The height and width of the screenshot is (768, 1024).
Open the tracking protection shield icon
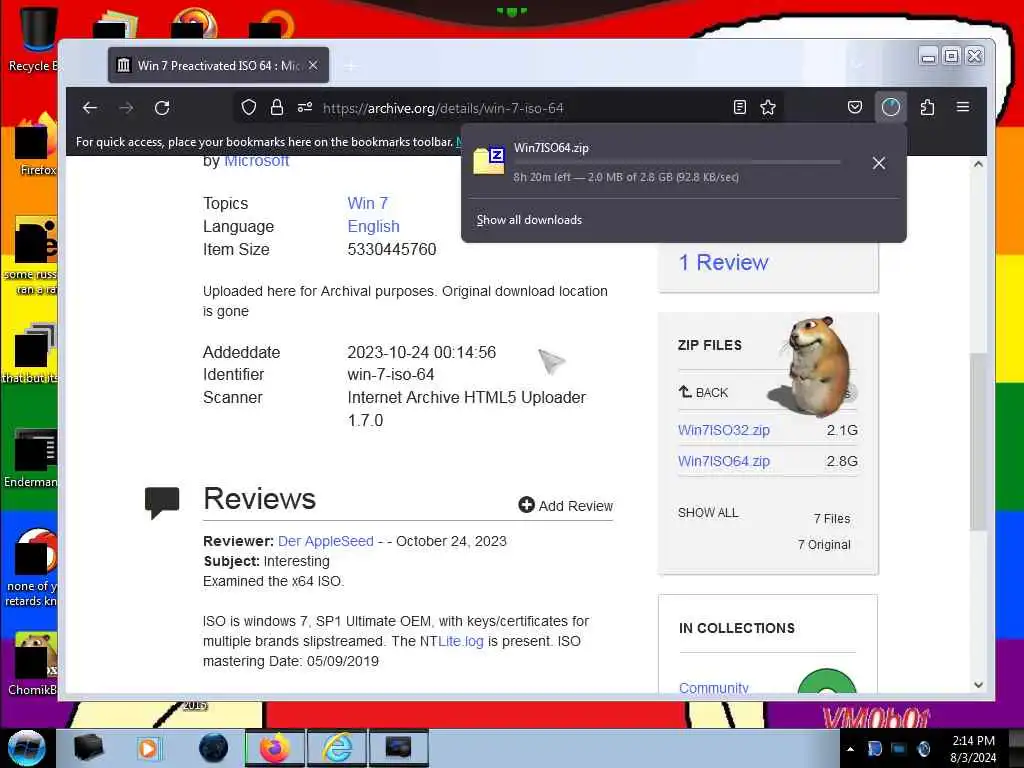[249, 108]
